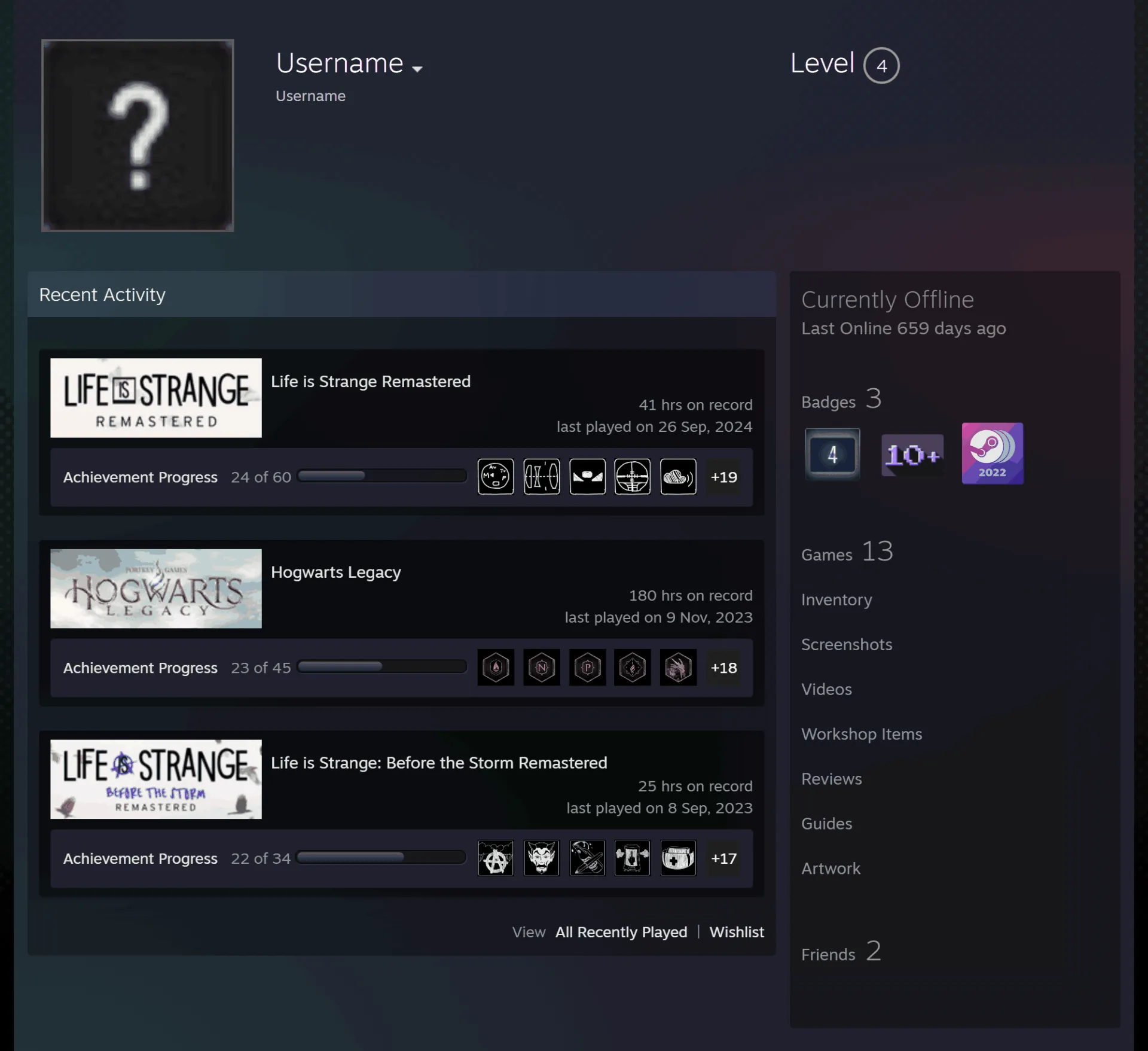Open the Reviews link
Image resolution: width=1148 pixels, height=1051 pixels.
pos(832,779)
